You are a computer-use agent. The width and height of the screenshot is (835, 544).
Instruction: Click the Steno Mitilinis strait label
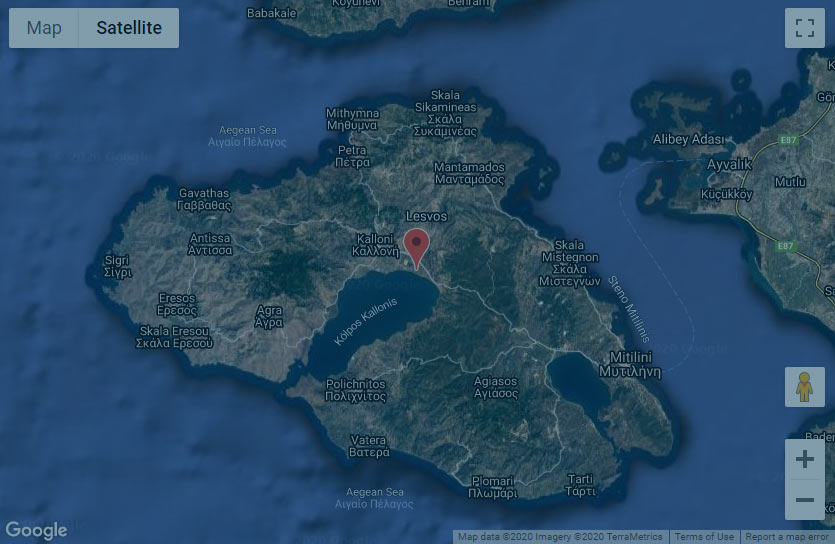pos(629,309)
